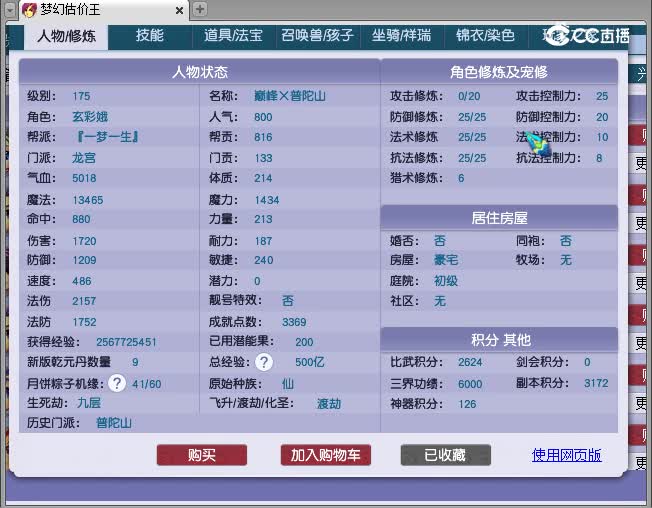Click the help icon beside 总经验
652x508 pixels.
(x=264, y=362)
